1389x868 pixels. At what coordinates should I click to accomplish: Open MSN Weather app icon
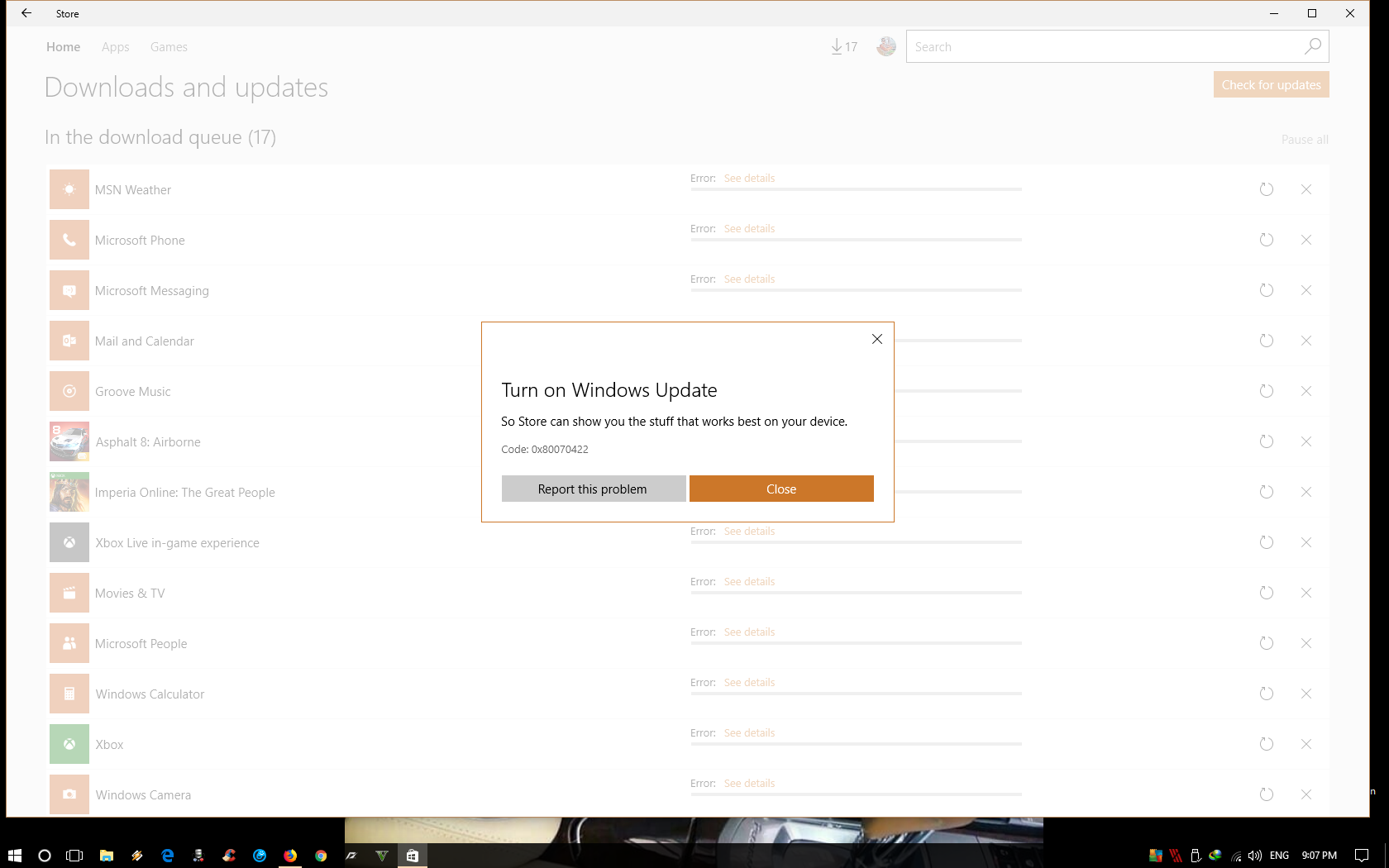click(x=69, y=189)
